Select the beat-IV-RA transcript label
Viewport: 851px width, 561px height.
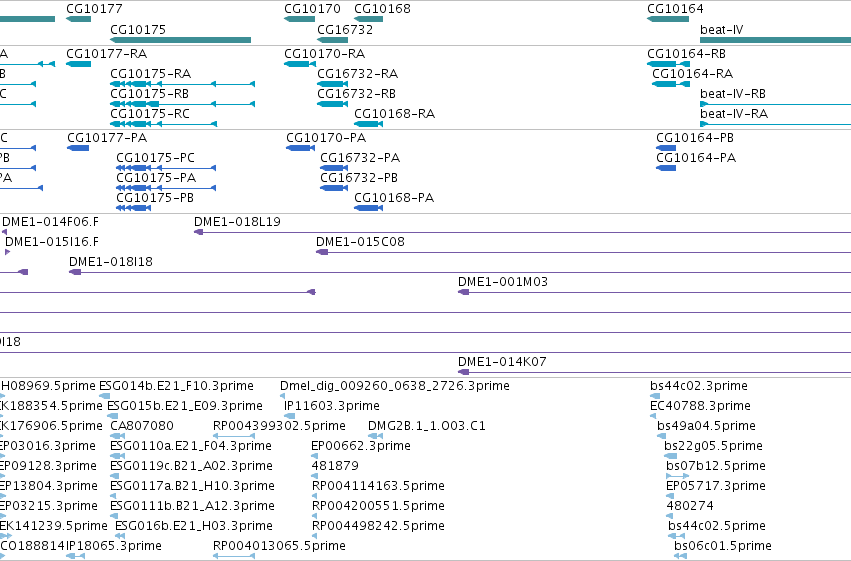734,114
